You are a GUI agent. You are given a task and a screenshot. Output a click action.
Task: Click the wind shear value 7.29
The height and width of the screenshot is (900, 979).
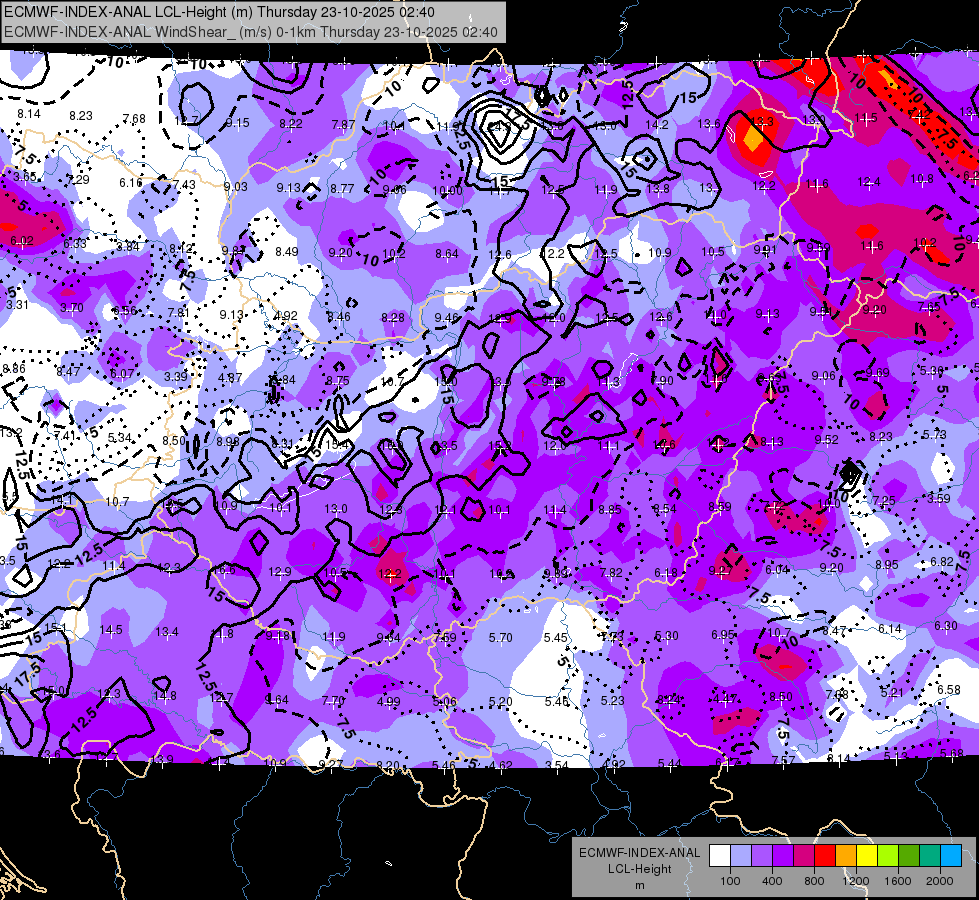click(78, 180)
